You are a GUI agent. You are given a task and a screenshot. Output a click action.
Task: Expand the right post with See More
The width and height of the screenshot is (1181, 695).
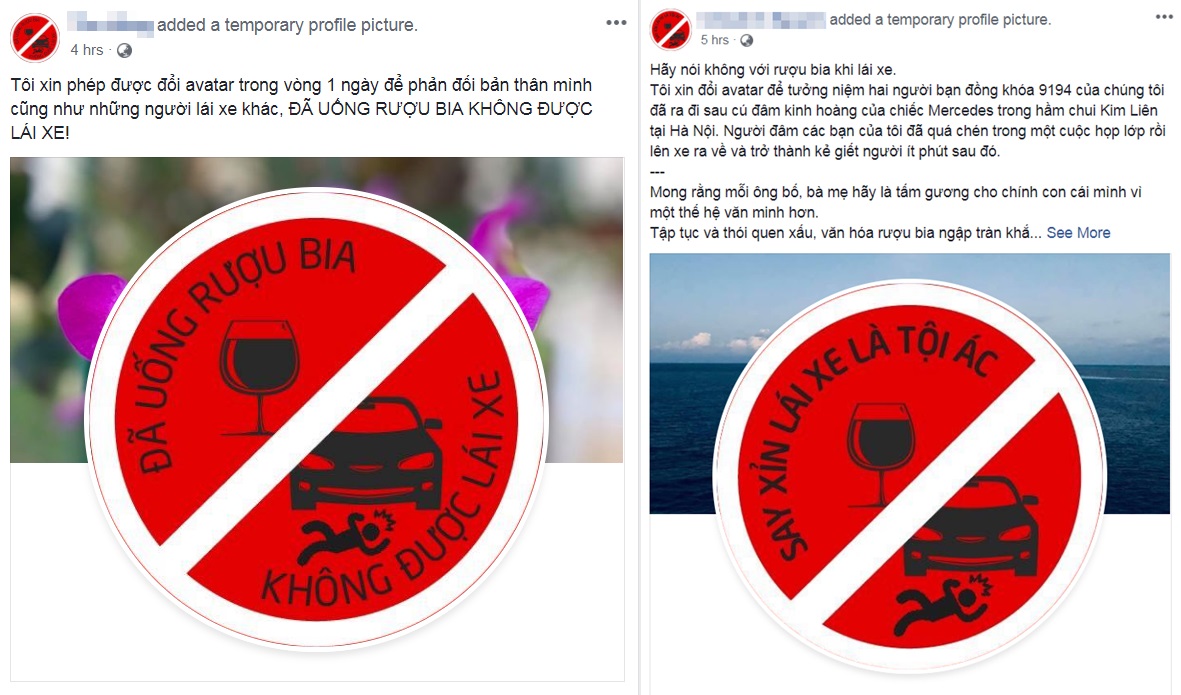pos(1078,233)
